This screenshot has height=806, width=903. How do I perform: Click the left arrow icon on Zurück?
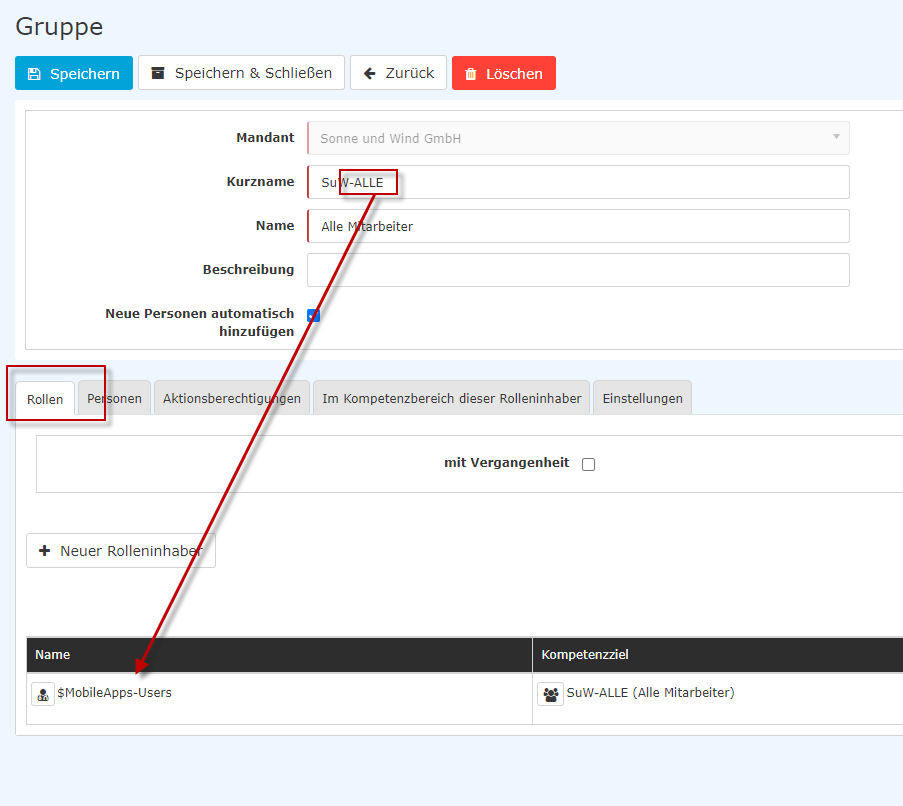click(369, 73)
